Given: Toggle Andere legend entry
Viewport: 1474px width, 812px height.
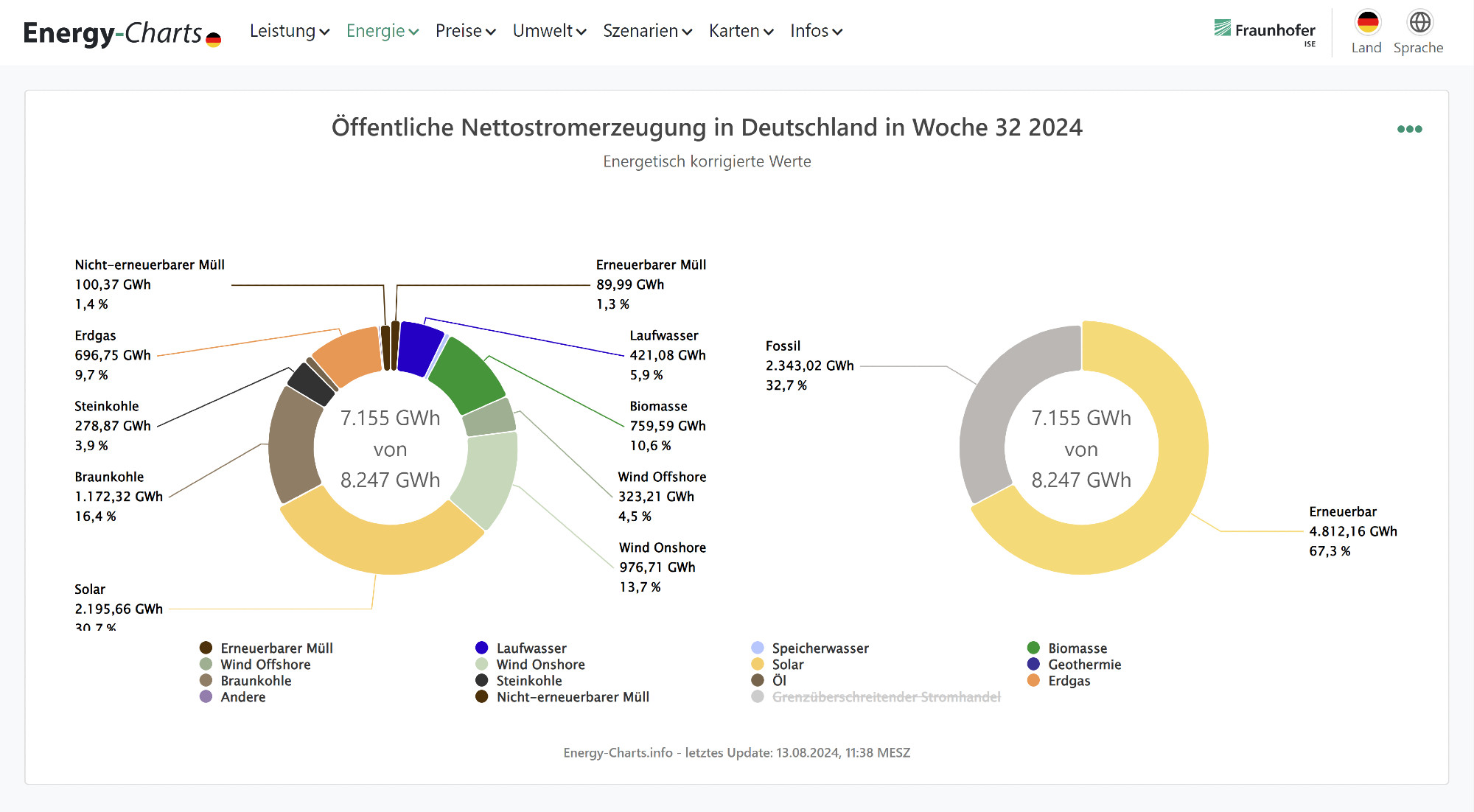Looking at the screenshot, I should tap(233, 697).
